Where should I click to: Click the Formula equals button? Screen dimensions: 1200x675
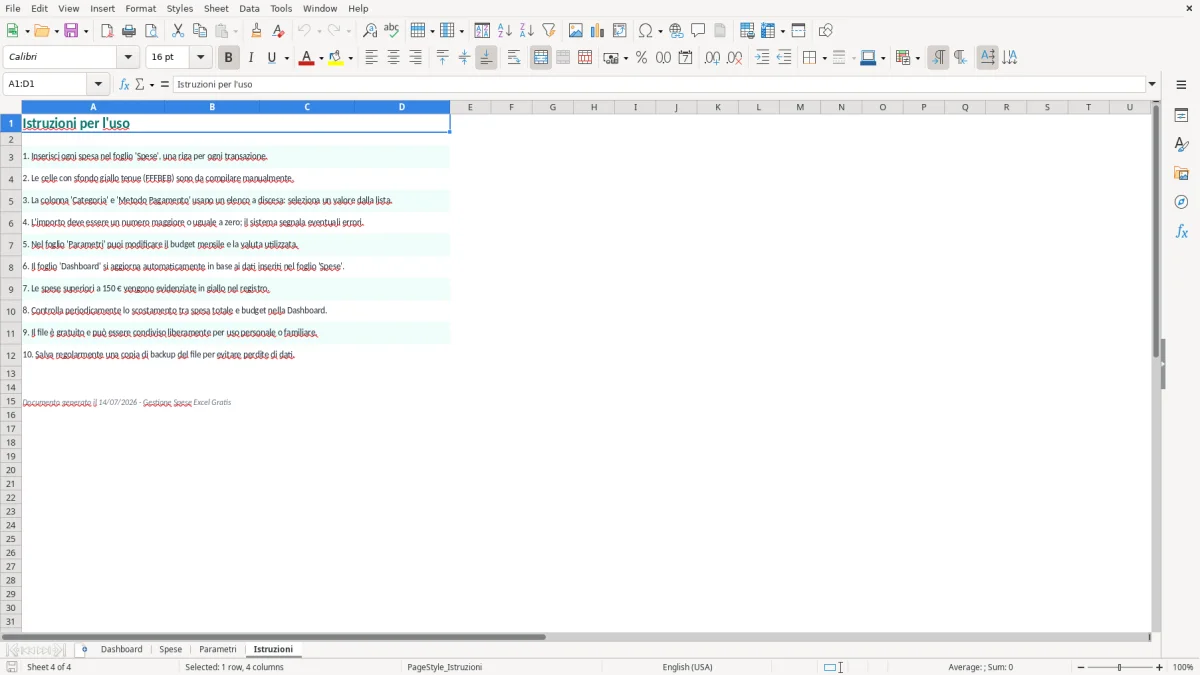tap(165, 85)
